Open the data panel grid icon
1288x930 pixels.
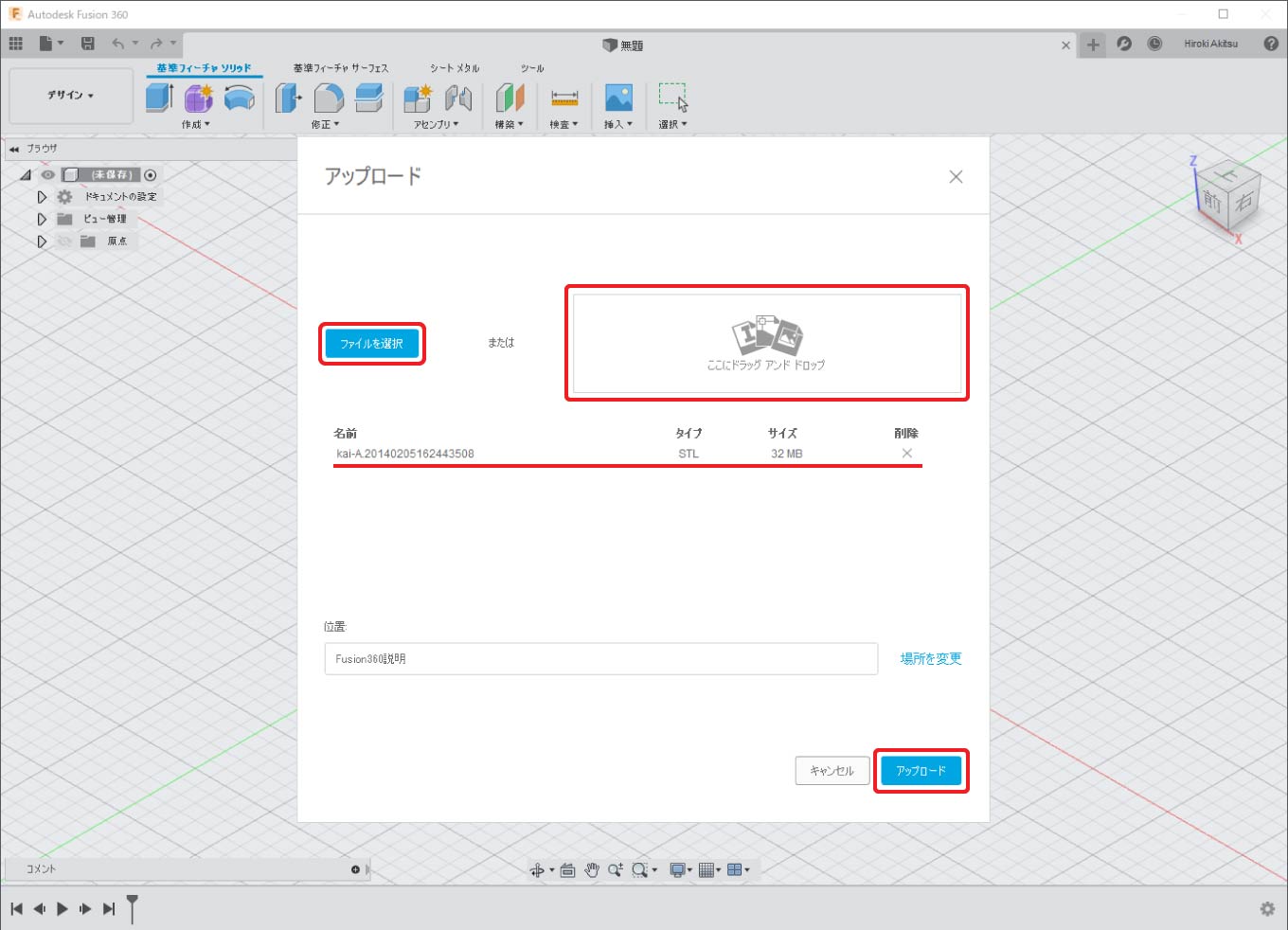[x=16, y=44]
